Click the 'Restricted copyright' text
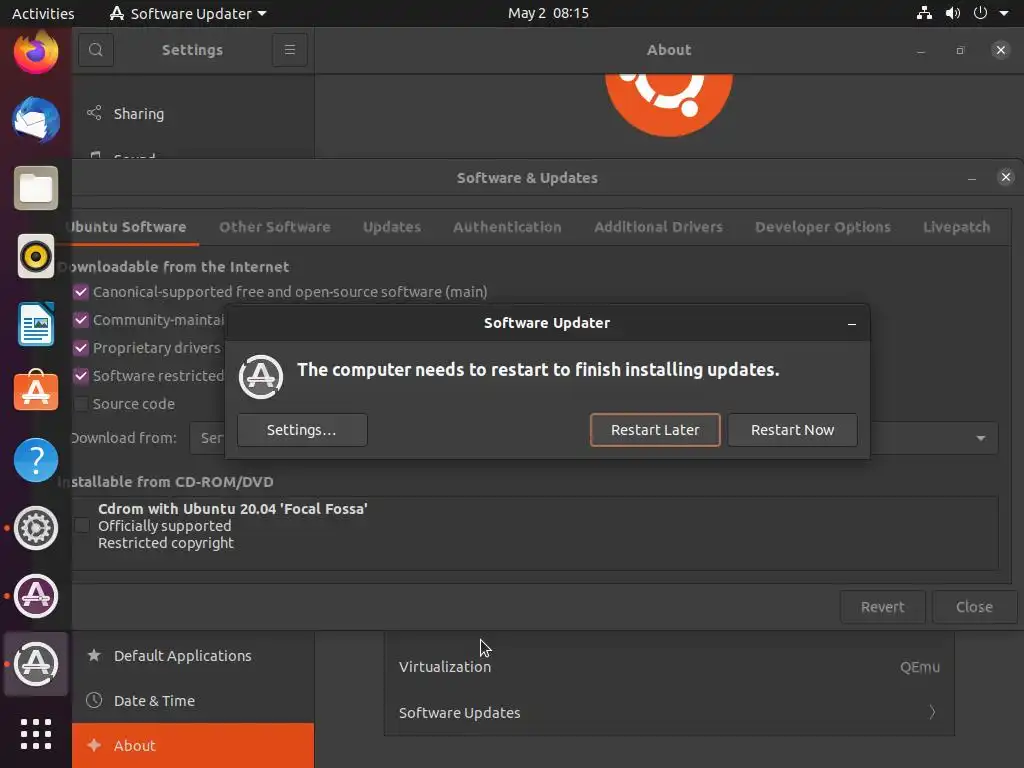Viewport: 1024px width, 768px height. pyautogui.click(x=166, y=543)
